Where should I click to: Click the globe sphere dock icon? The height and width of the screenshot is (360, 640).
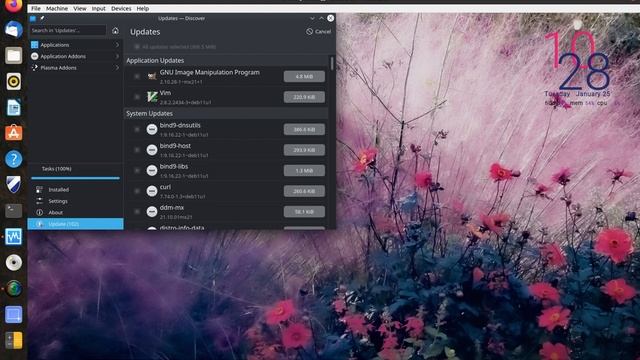(13, 289)
